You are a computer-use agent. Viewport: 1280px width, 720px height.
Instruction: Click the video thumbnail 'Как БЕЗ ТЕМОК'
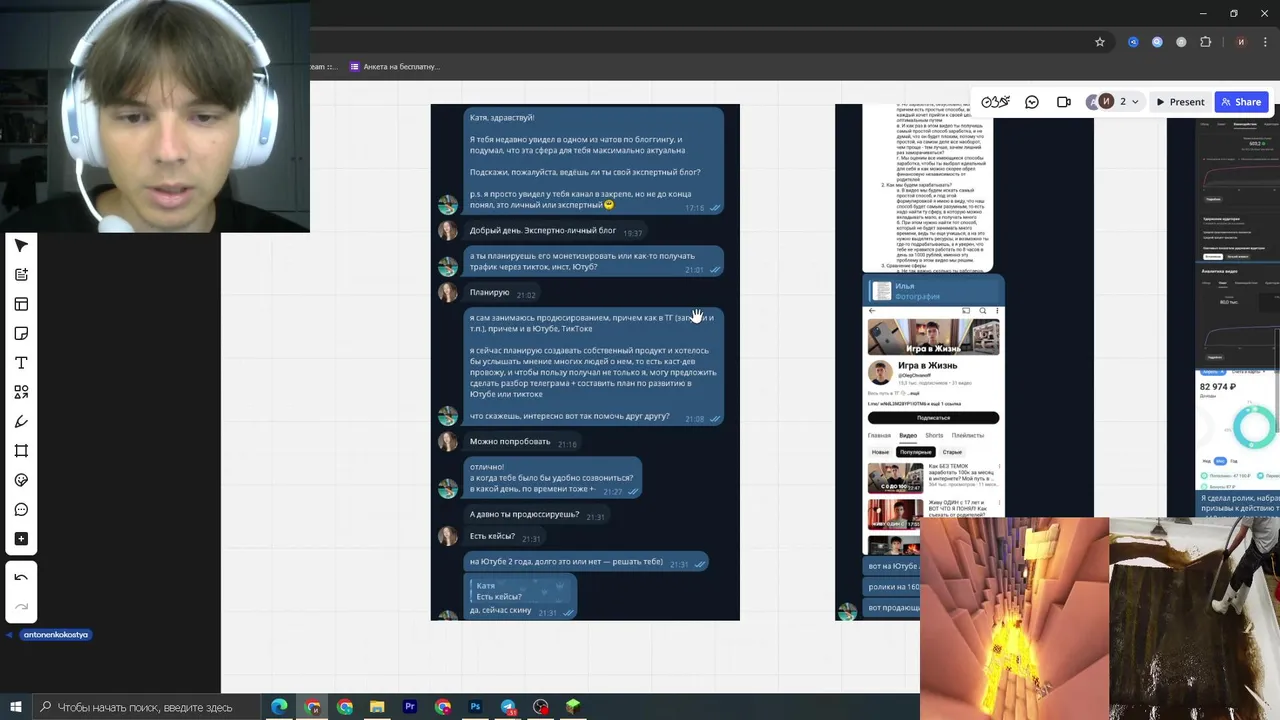coord(895,478)
